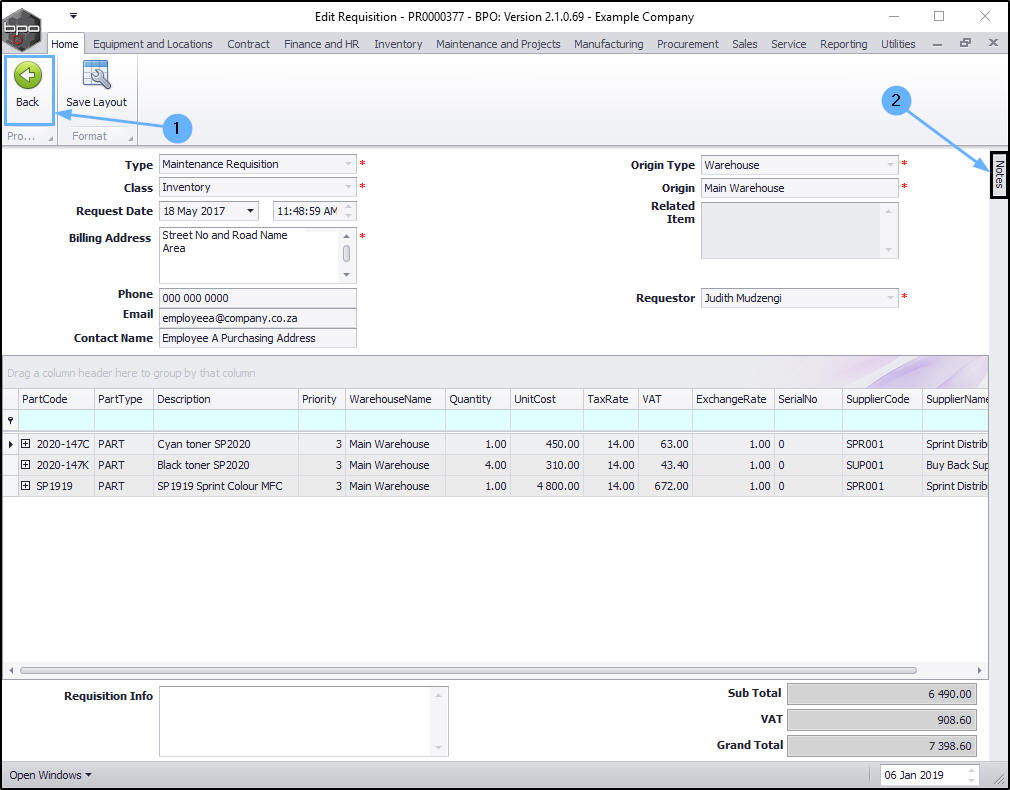
Task: Select SP1919 Sprint Colour MFC cell
Action: pyautogui.click(x=226, y=486)
